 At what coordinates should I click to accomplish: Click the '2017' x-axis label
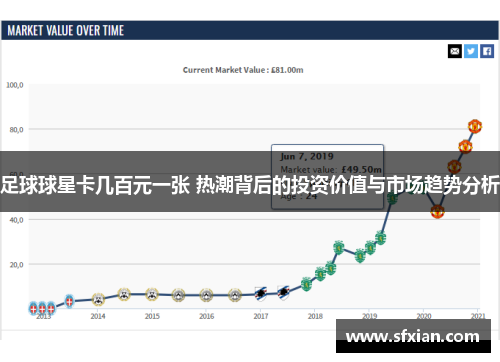coord(261,316)
